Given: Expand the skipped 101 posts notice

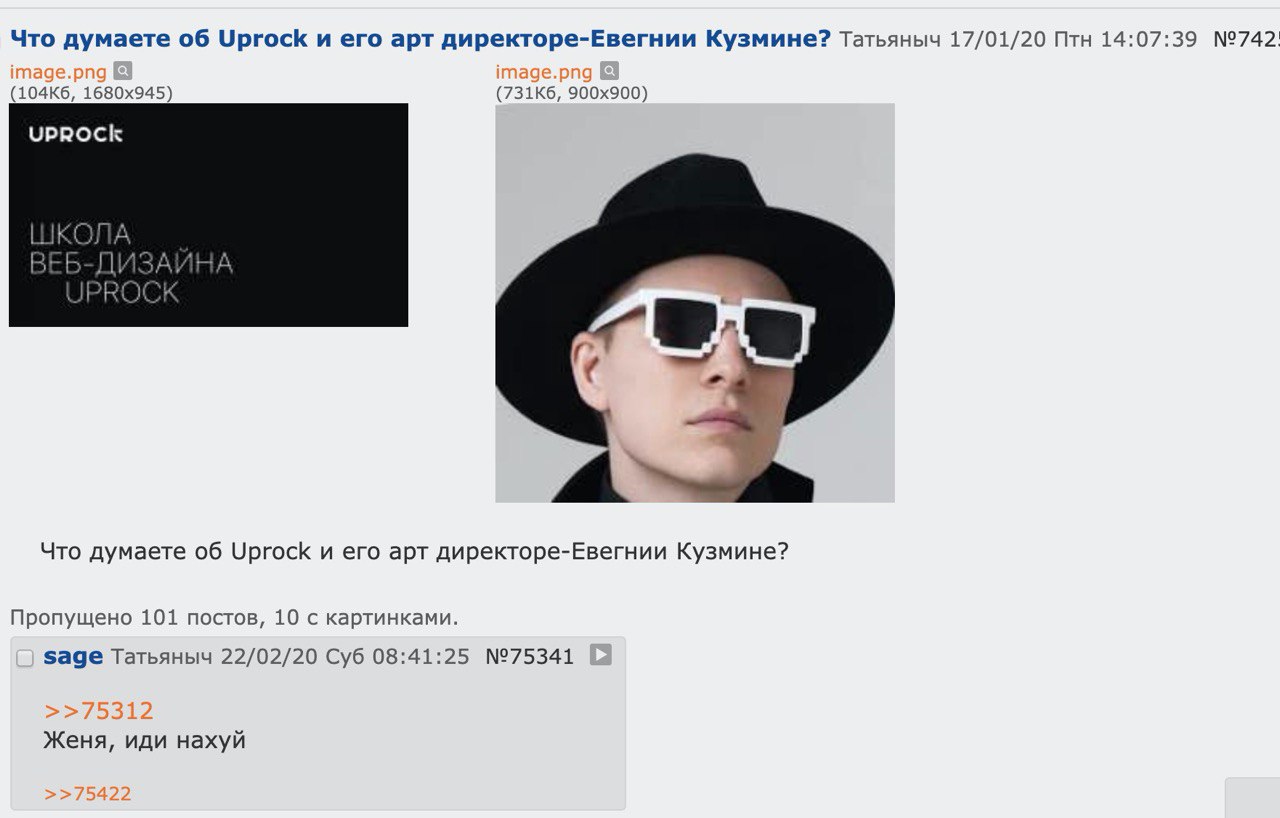Looking at the screenshot, I should pos(234,617).
